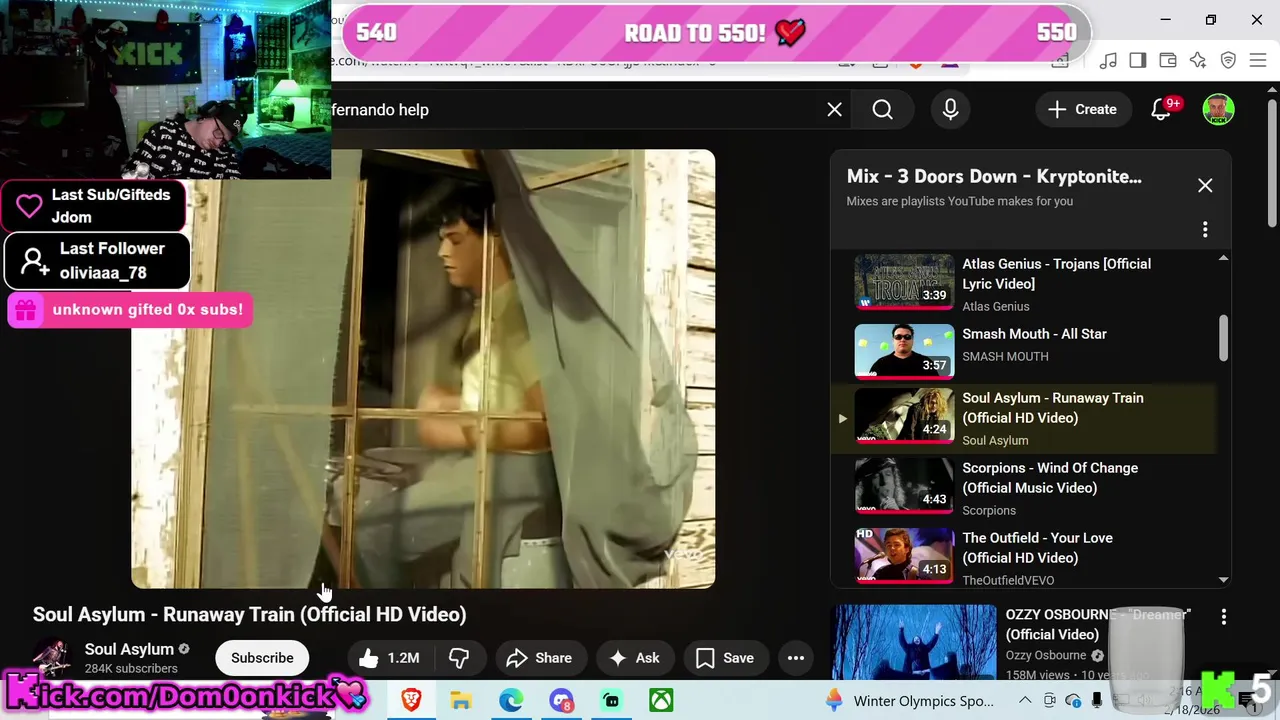Open YouTube notifications bell
This screenshot has height=720, width=1280.
click(x=1161, y=110)
